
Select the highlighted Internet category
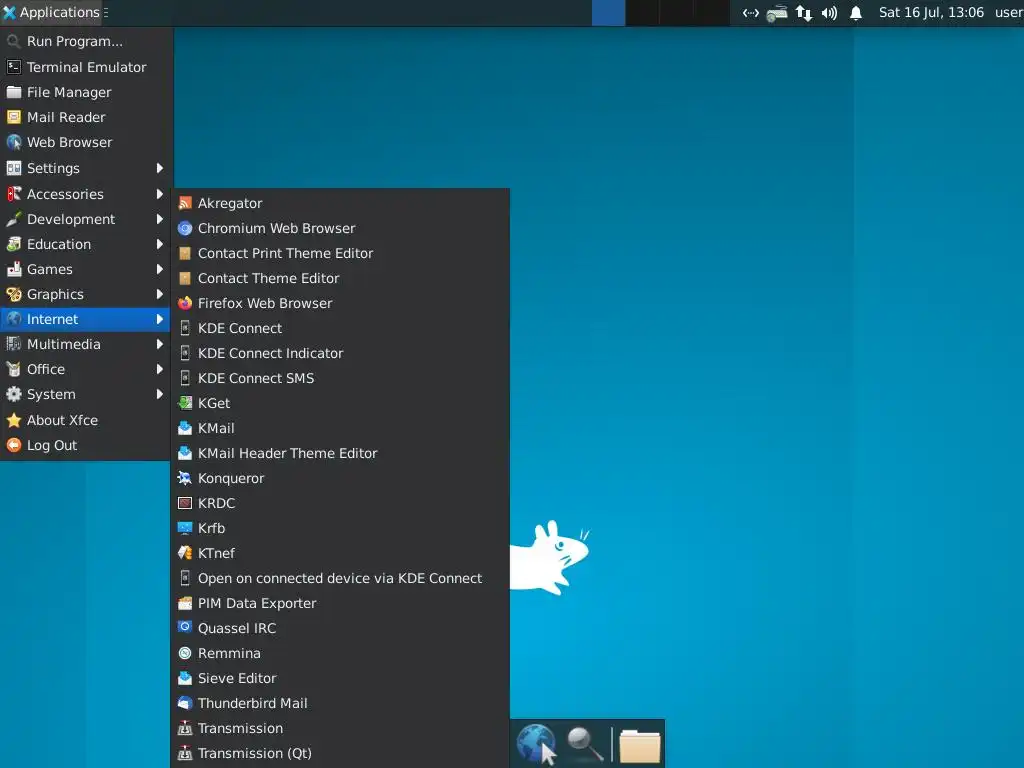tap(86, 319)
